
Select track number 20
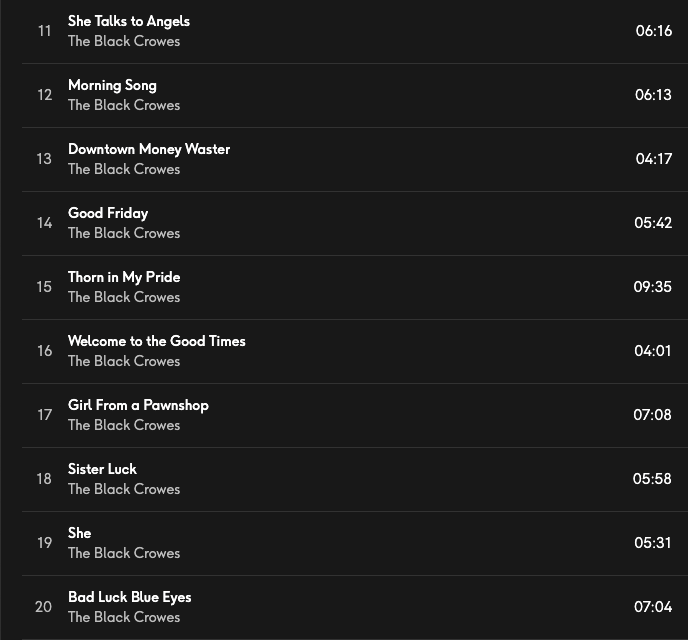pos(43,607)
